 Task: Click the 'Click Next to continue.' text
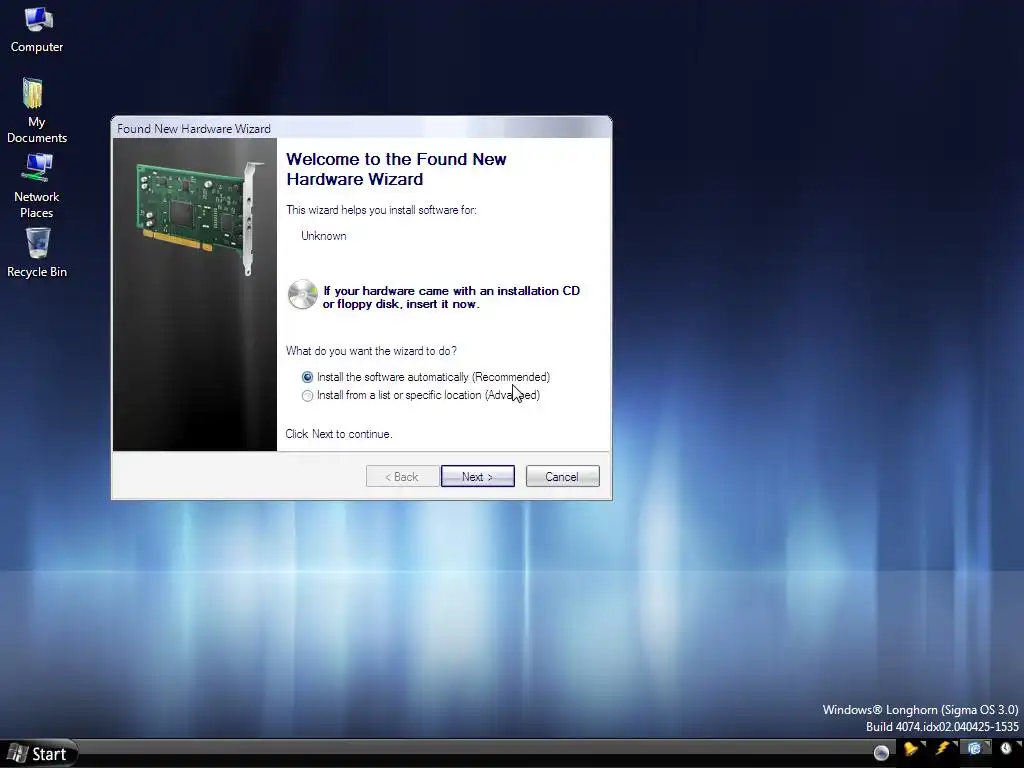[x=339, y=434]
